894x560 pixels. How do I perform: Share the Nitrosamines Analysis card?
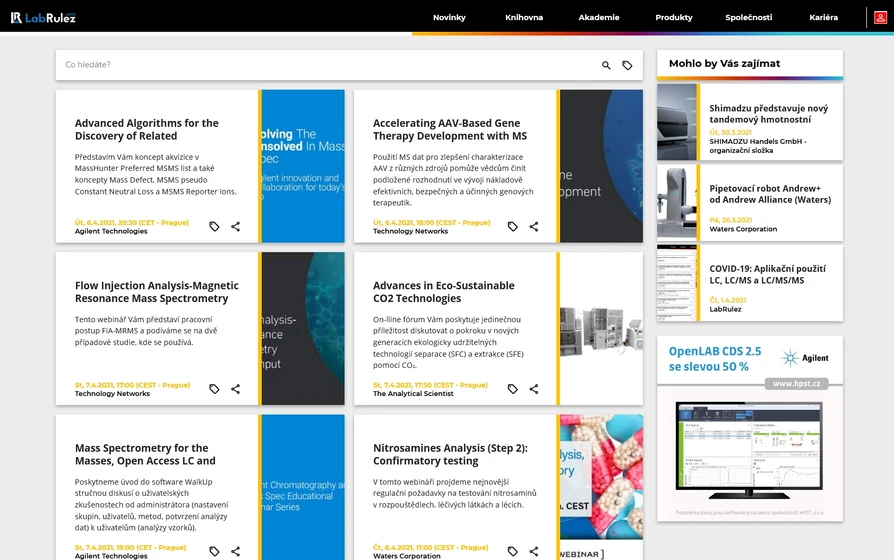534,551
